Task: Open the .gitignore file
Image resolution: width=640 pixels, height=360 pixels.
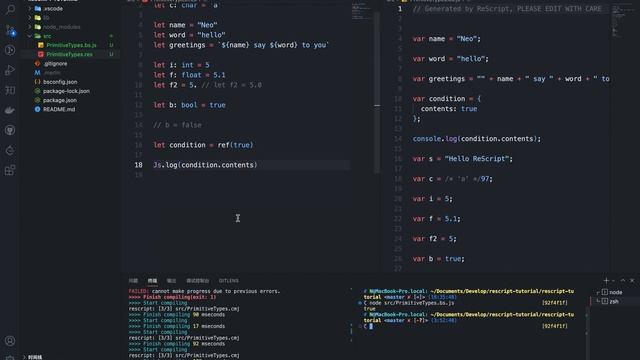Action: [x=56, y=64]
